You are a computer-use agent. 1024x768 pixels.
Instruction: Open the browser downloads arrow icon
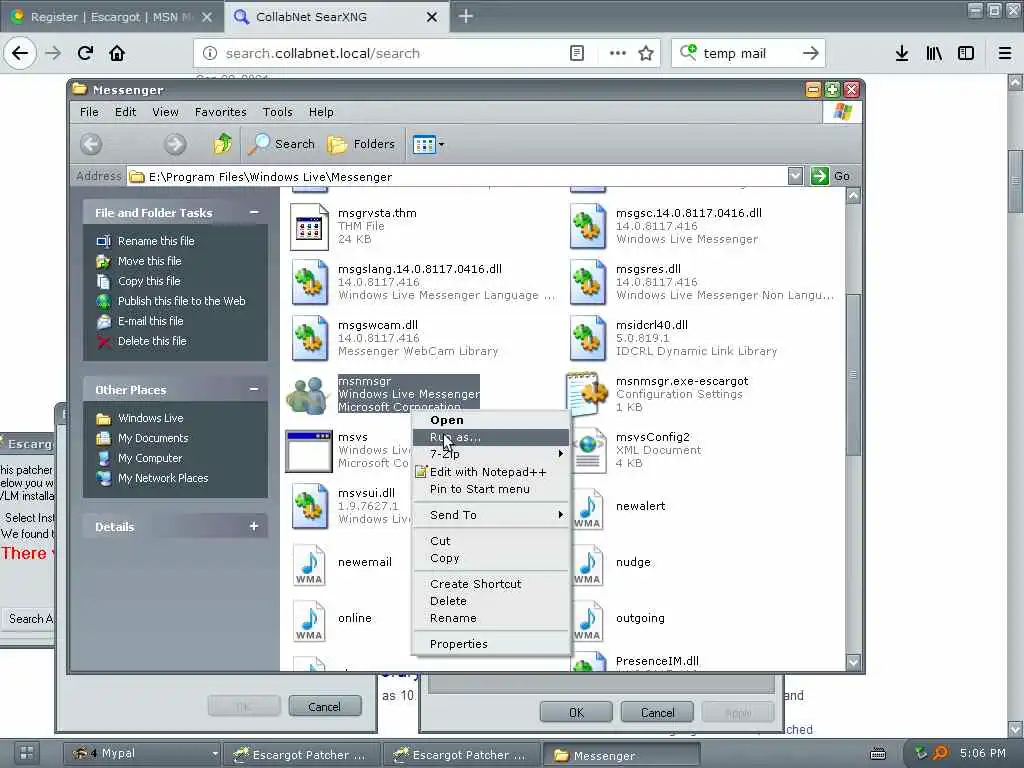tap(901, 53)
